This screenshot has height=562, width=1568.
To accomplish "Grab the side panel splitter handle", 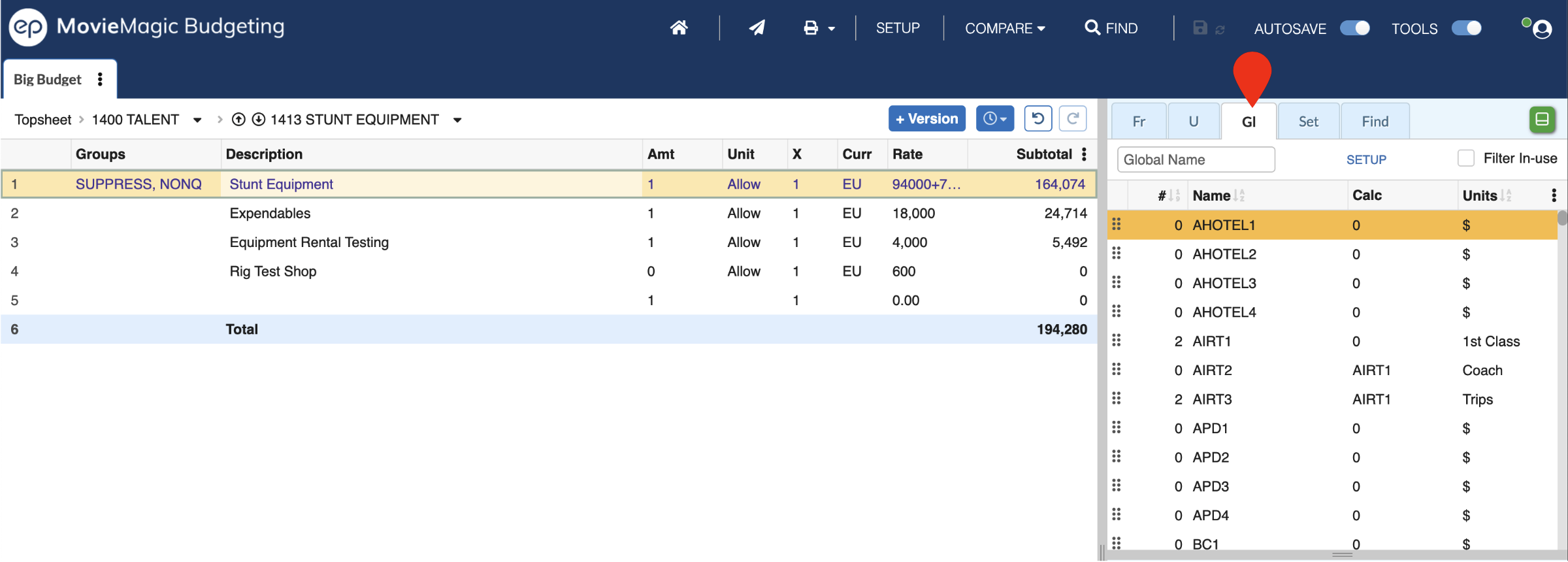I will tap(1102, 552).
